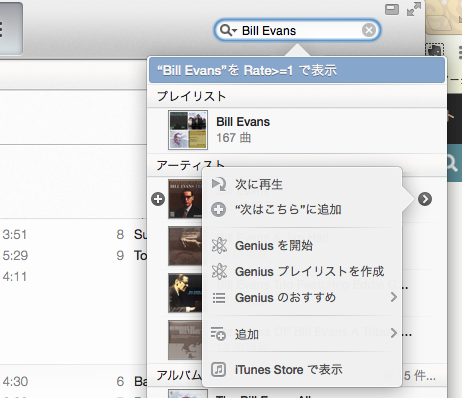The image size is (462, 398).
Task: Select Genius プレイリストを作成
Action: 302,271
